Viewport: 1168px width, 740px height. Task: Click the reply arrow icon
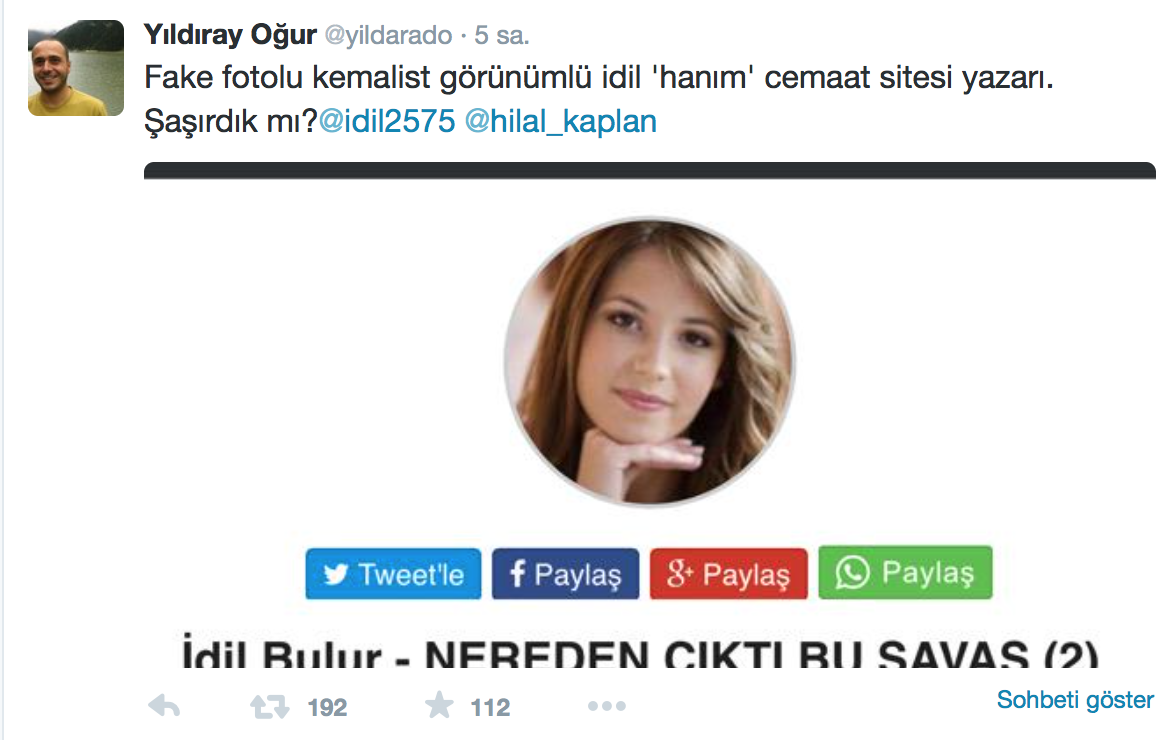click(x=165, y=705)
